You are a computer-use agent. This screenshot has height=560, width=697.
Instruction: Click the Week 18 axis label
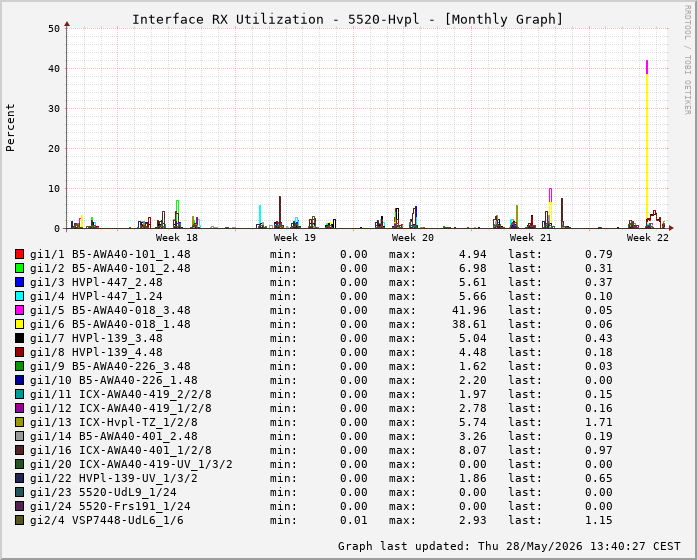176,238
